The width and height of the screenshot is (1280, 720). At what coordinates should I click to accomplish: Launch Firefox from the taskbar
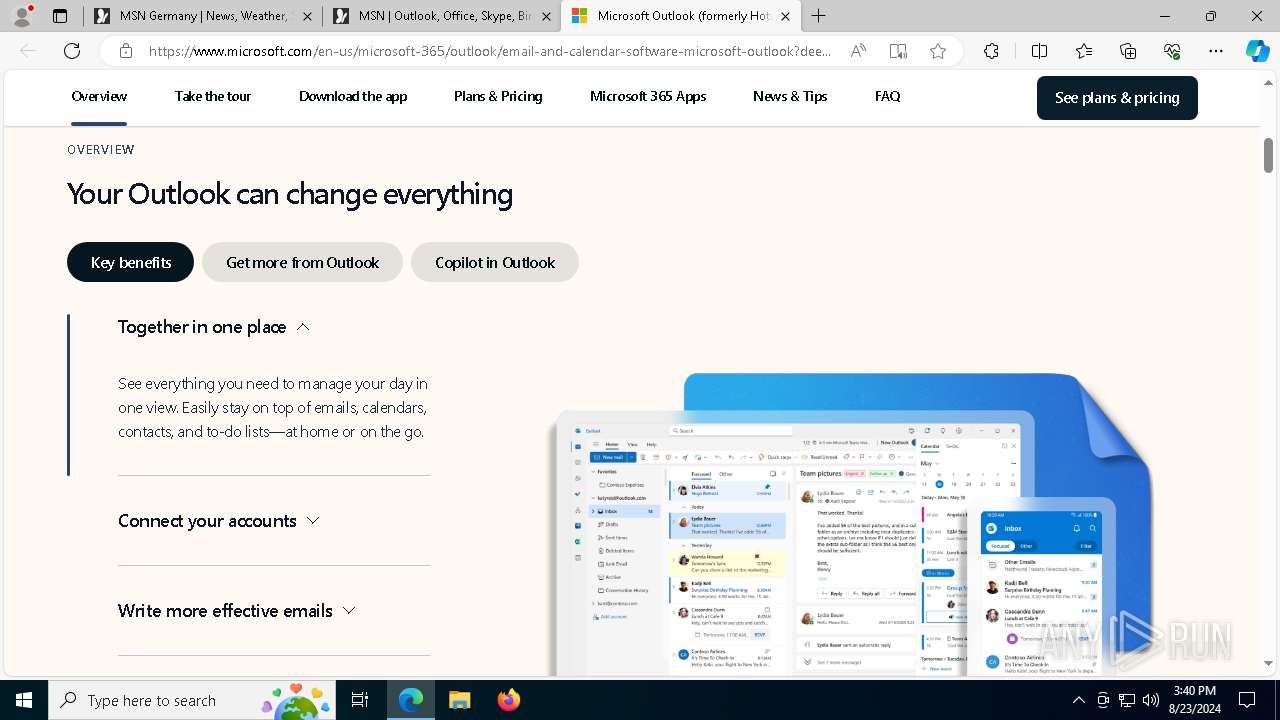click(509, 700)
